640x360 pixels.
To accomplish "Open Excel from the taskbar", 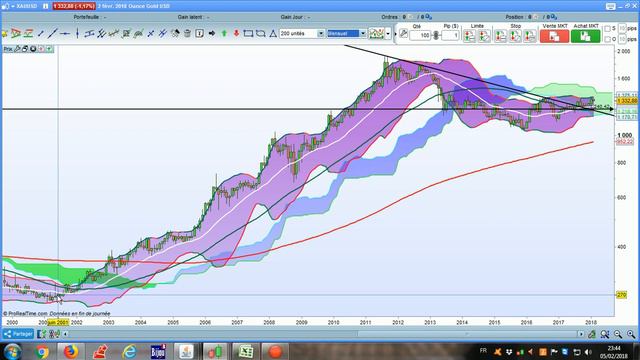I will click(x=246, y=351).
